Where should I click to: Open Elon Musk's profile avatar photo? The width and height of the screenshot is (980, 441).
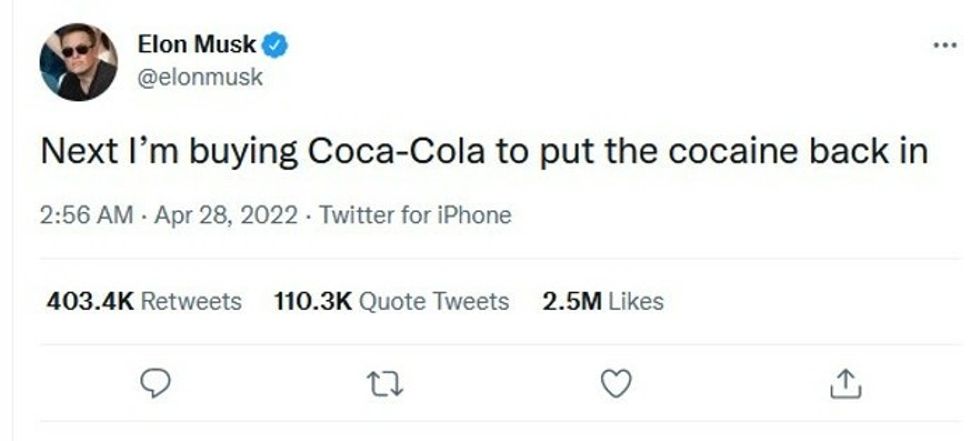pos(77,62)
